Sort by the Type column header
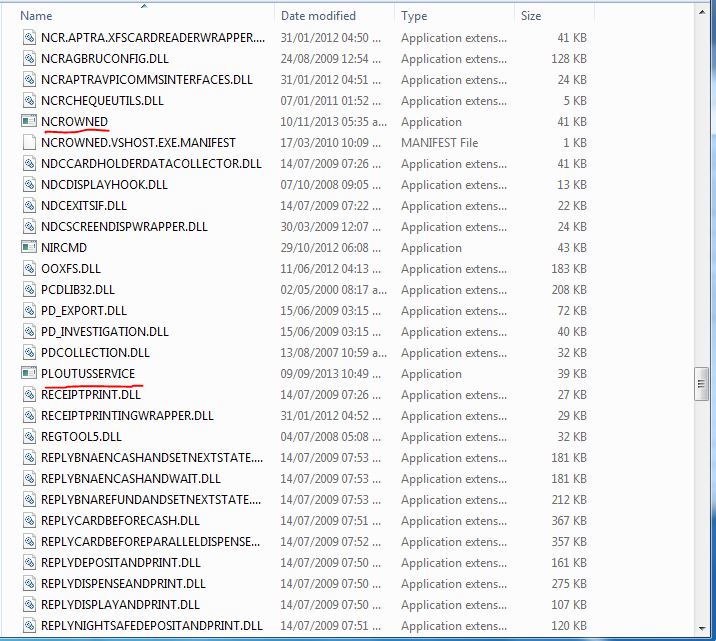The width and height of the screenshot is (716, 641). [414, 16]
